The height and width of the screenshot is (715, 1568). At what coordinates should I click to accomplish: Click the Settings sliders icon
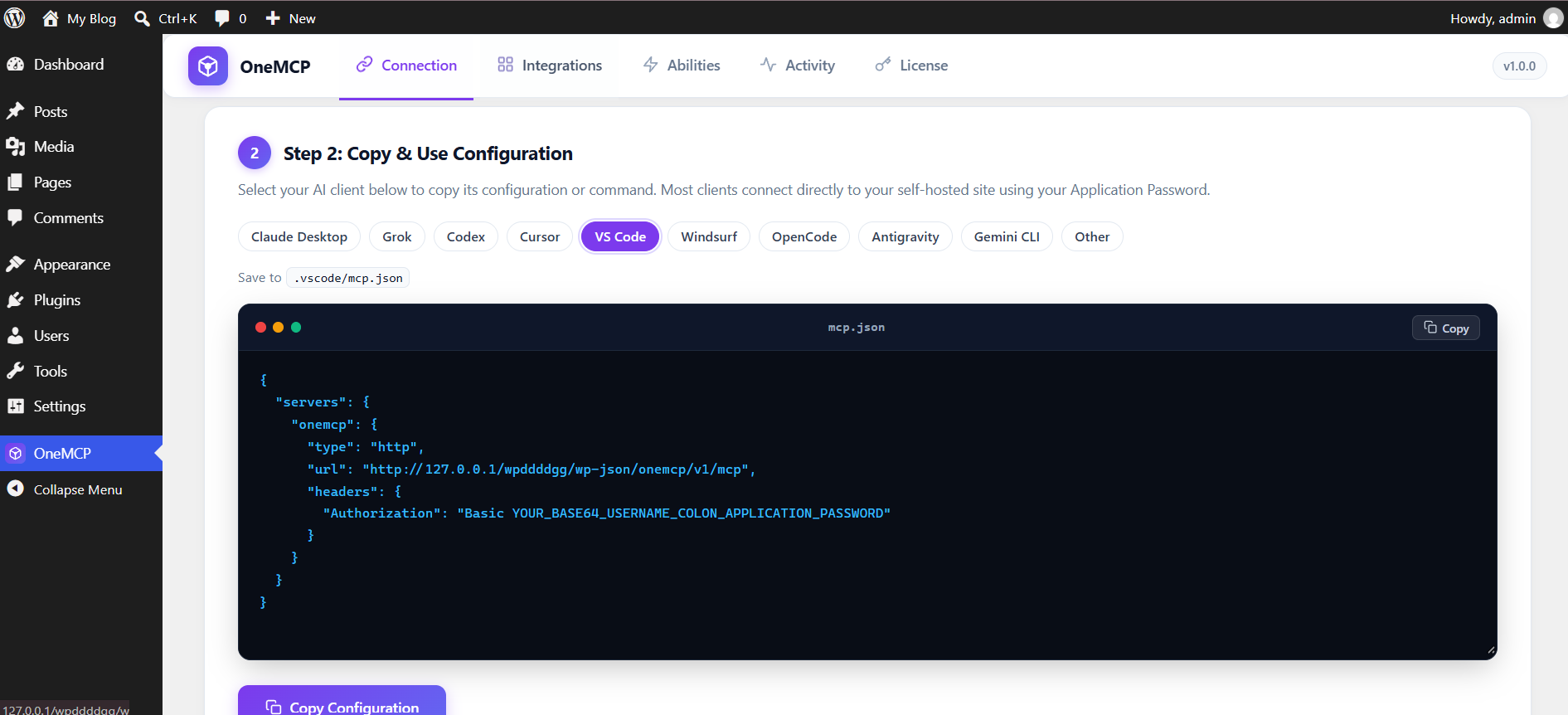click(x=16, y=406)
